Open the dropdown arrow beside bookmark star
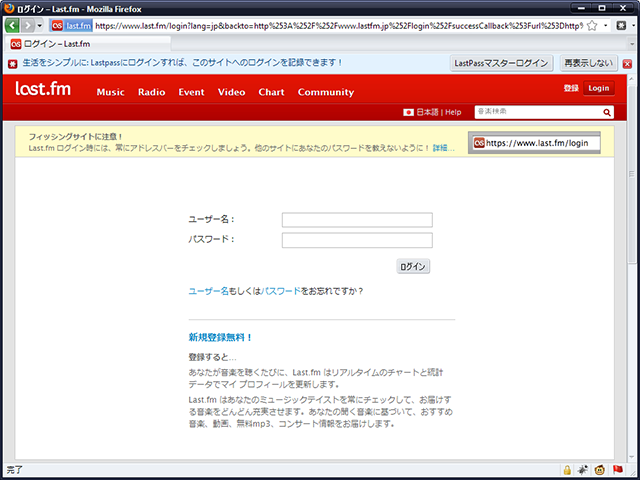 tap(606, 26)
